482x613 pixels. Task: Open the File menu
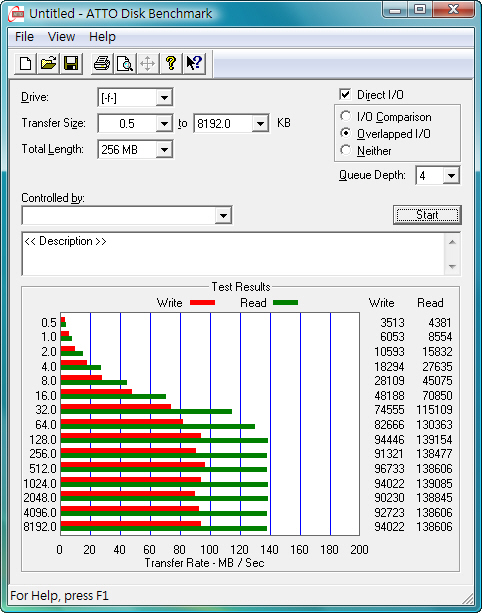point(24,37)
